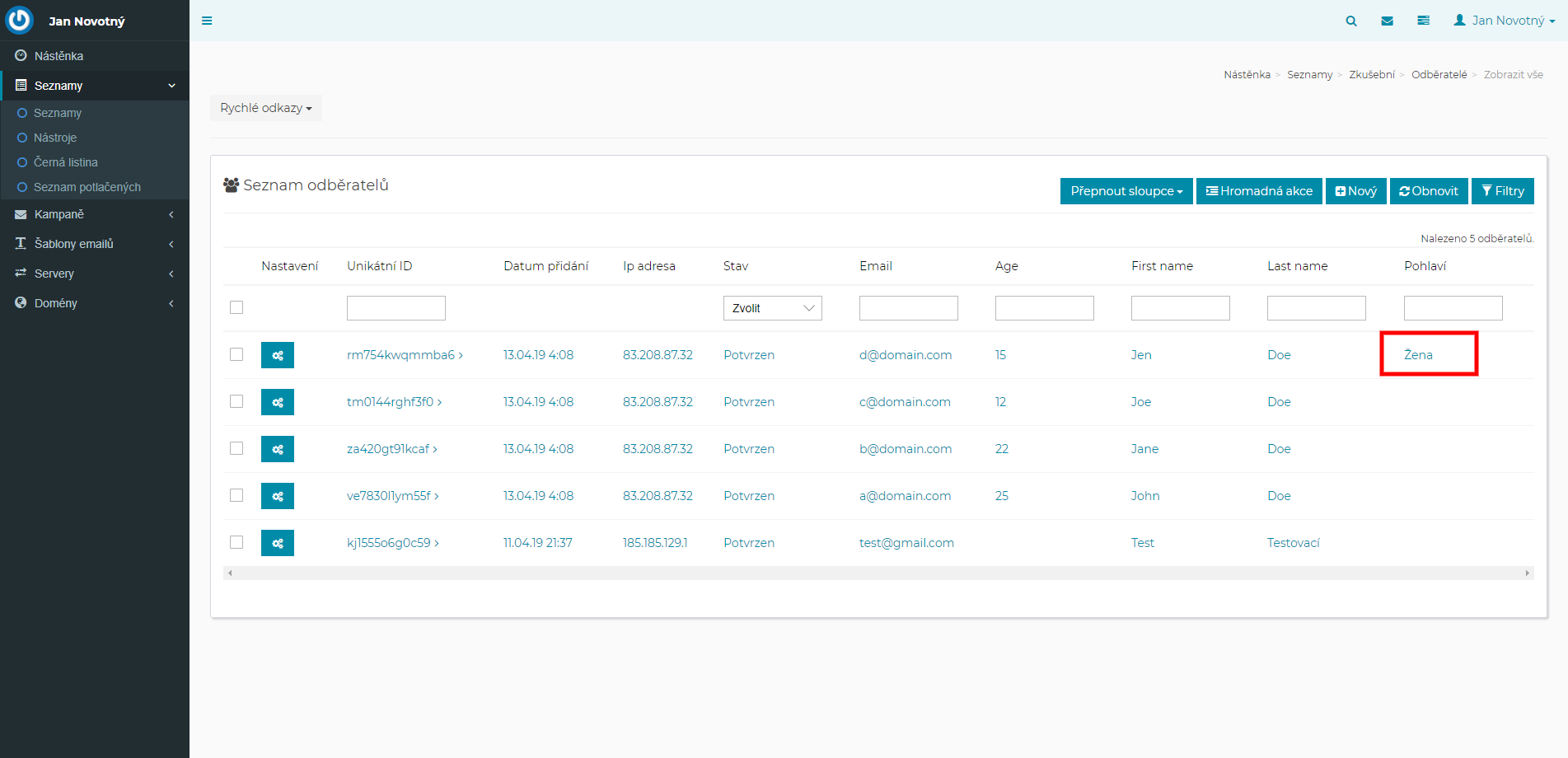This screenshot has width=1568, height=758.
Task: Open the Stav 'Zvolit' dropdown filter
Action: click(772, 308)
